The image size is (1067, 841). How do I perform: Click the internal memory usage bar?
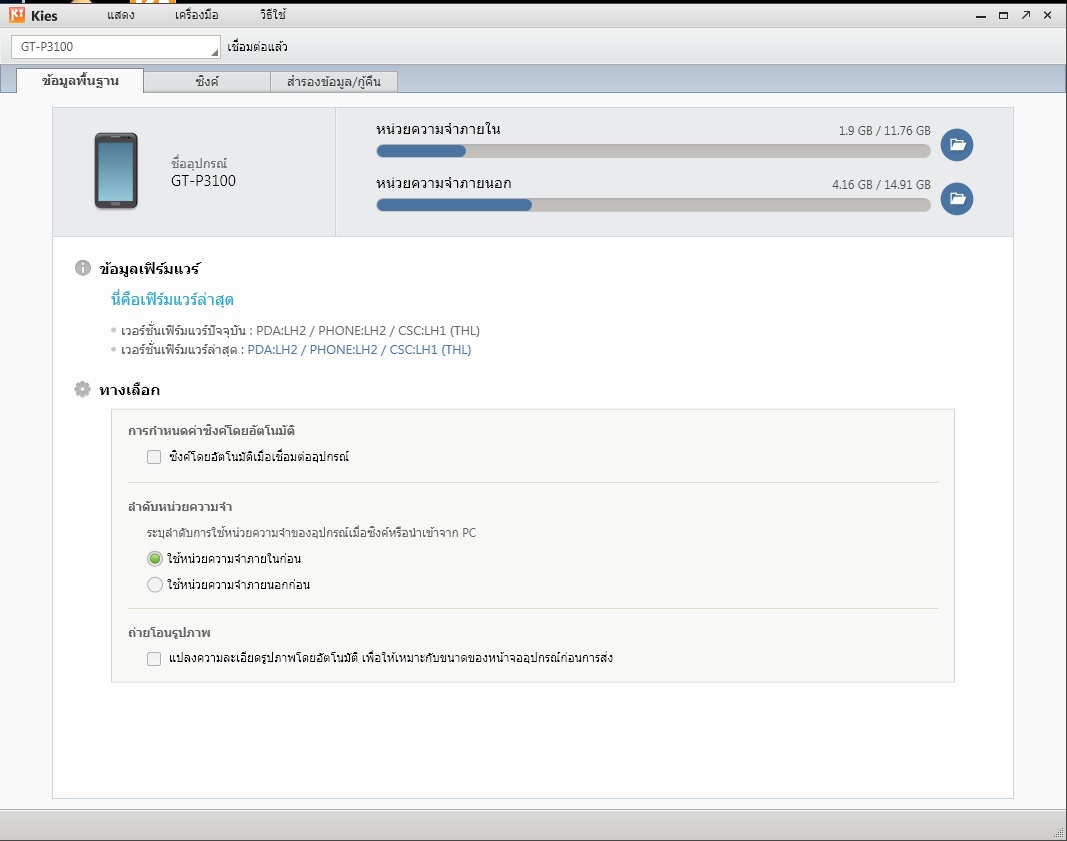653,151
